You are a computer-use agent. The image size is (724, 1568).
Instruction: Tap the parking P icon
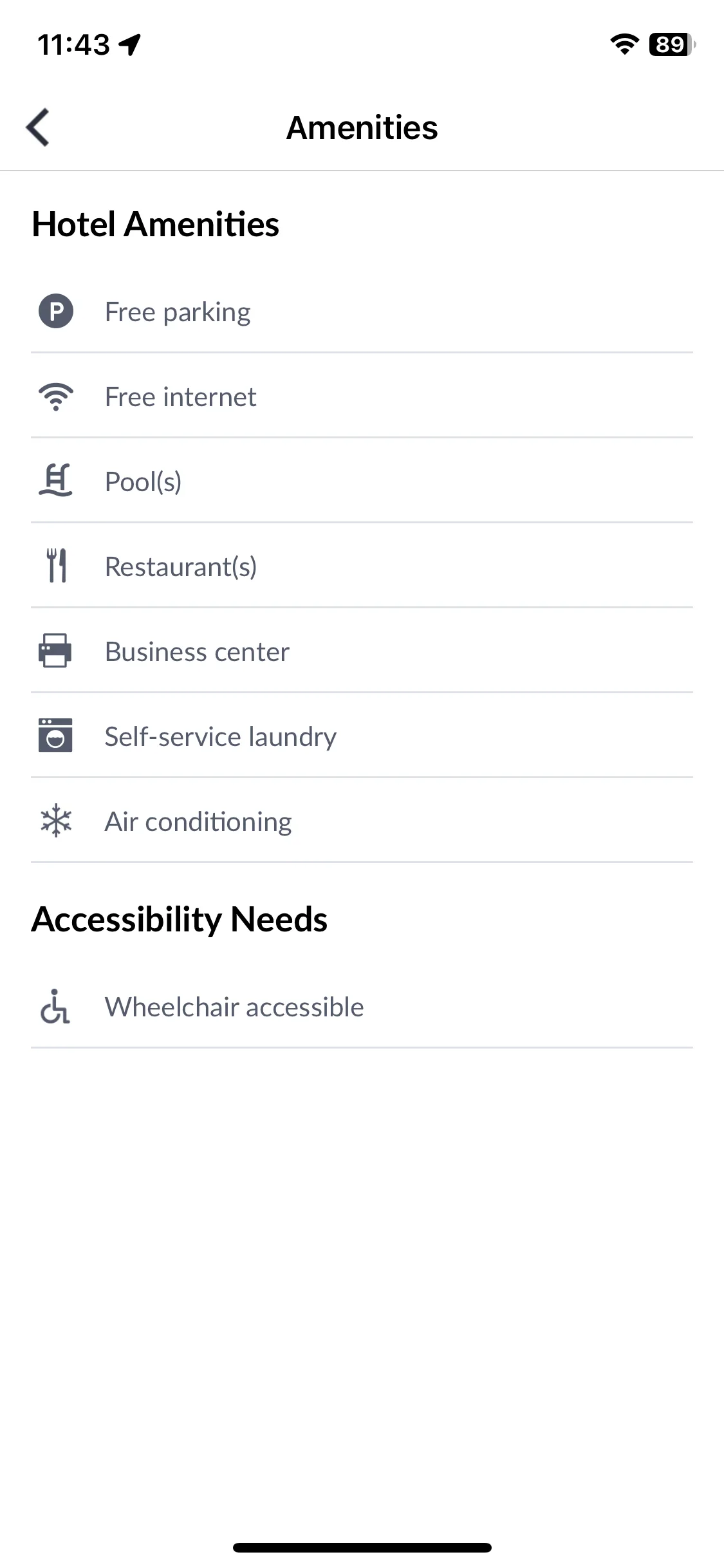pos(56,312)
